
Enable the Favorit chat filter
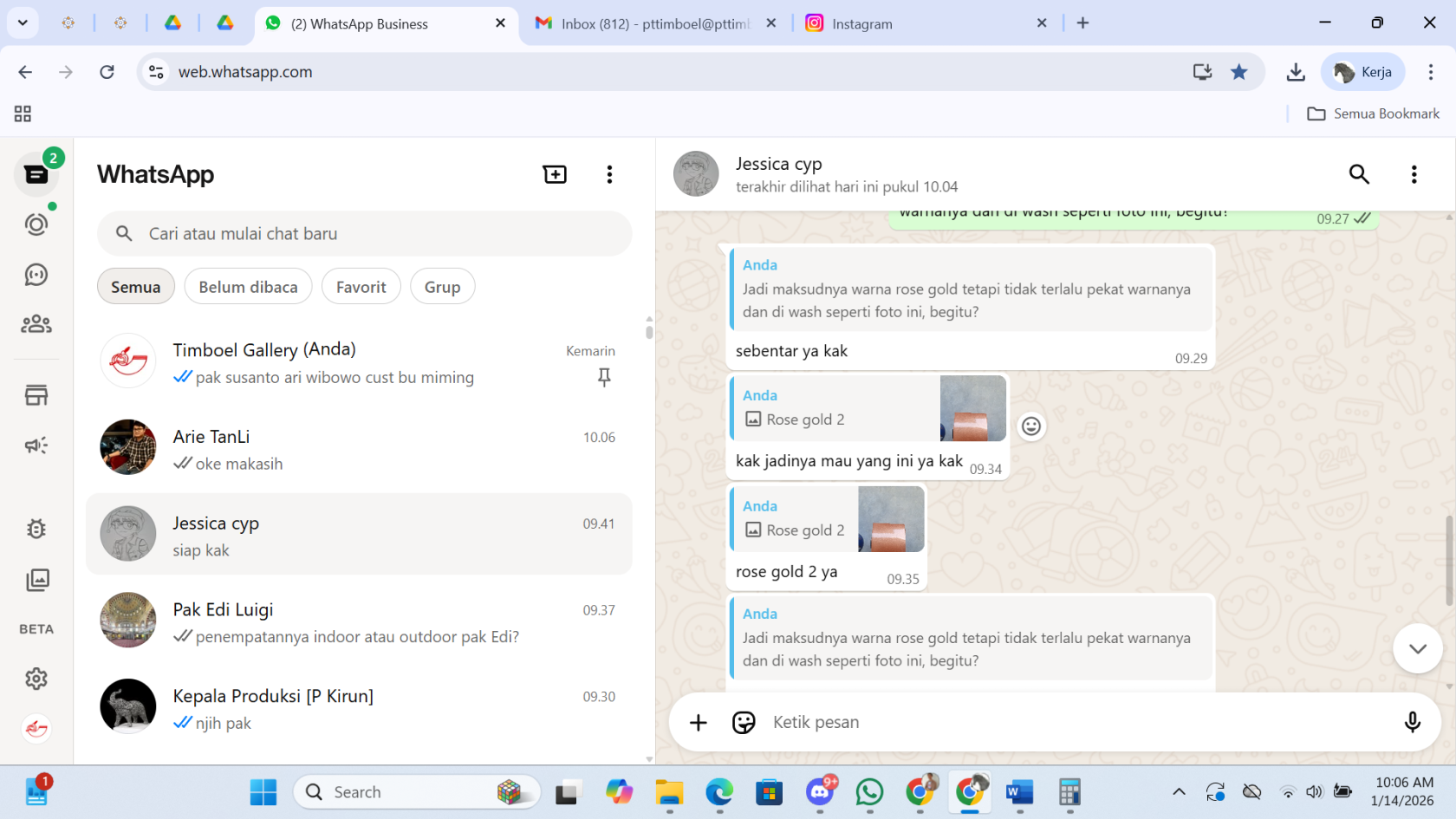tap(361, 286)
